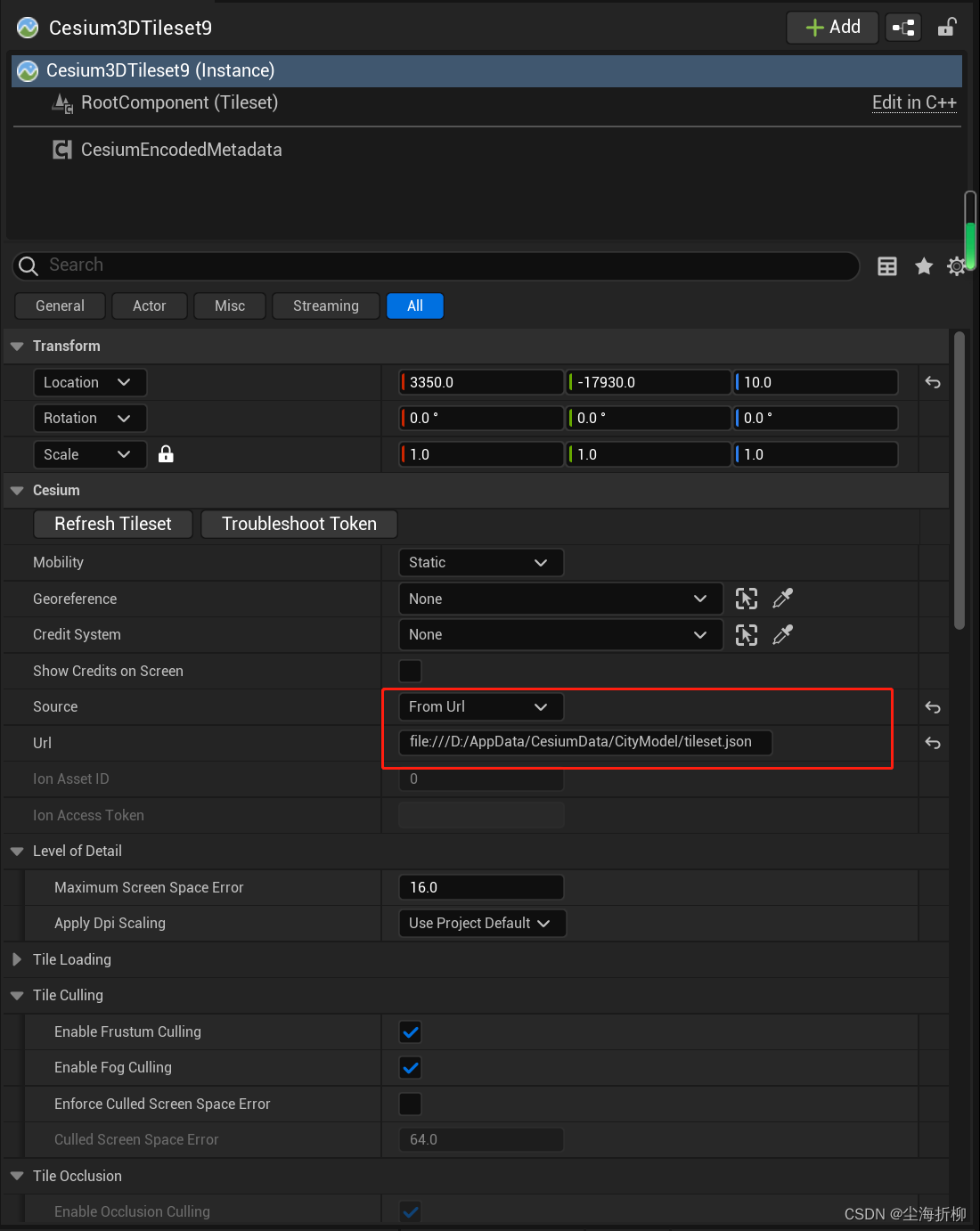The width and height of the screenshot is (980, 1231).
Task: Click the Troubleshoot Token button
Action: [x=299, y=524]
